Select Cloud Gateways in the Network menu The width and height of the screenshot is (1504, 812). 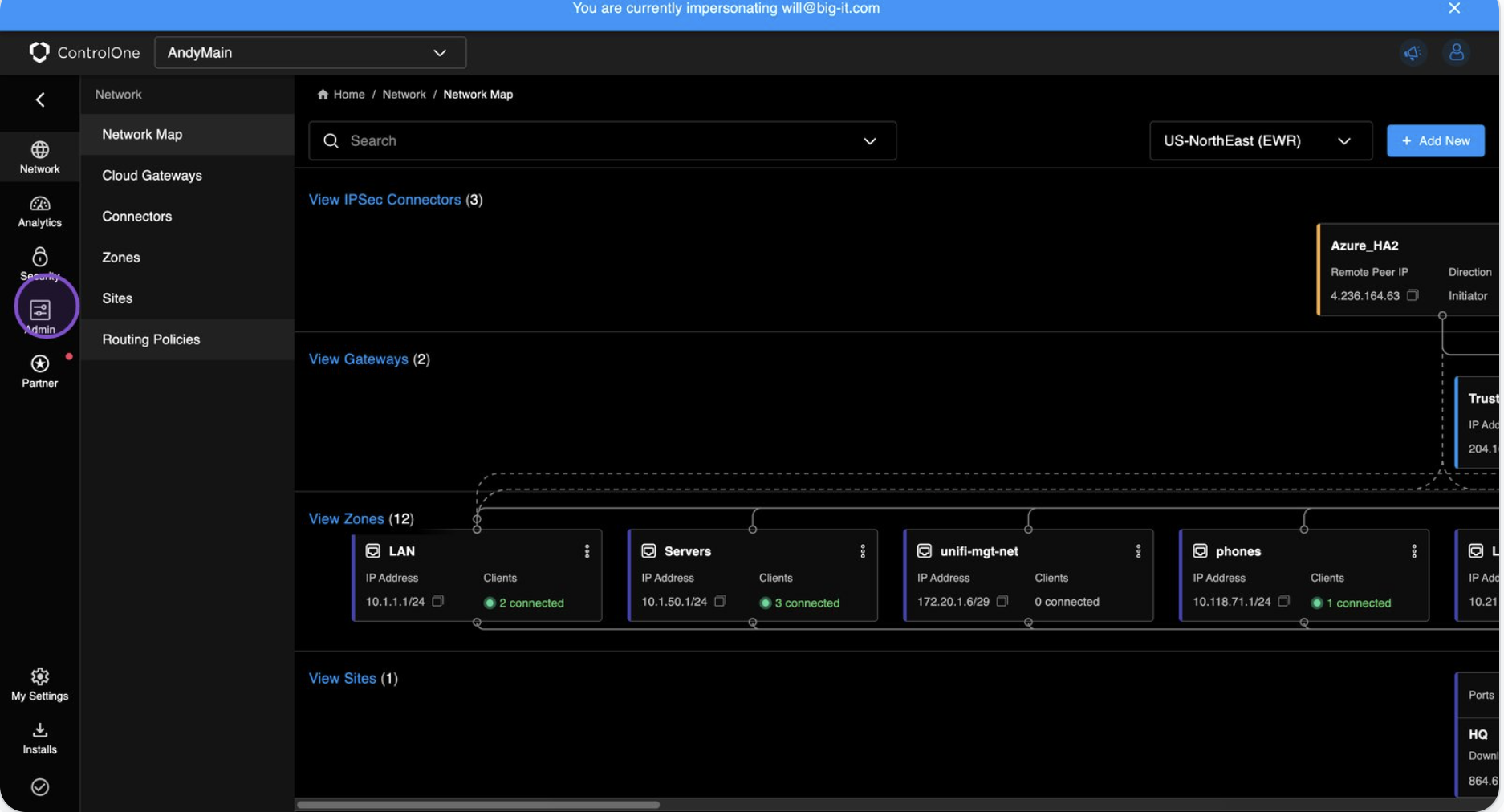152,175
